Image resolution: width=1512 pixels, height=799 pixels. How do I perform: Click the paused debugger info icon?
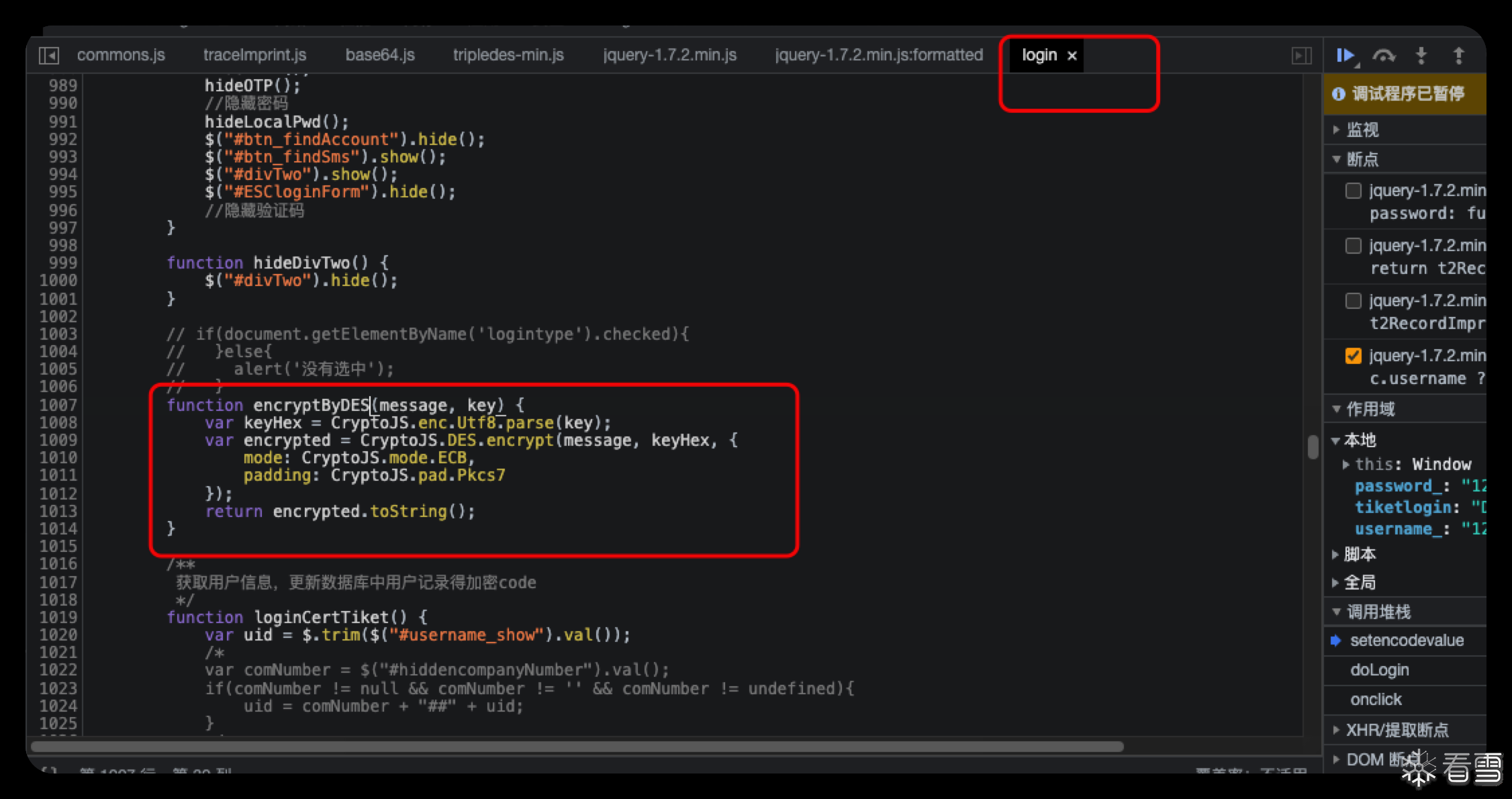(x=1339, y=94)
